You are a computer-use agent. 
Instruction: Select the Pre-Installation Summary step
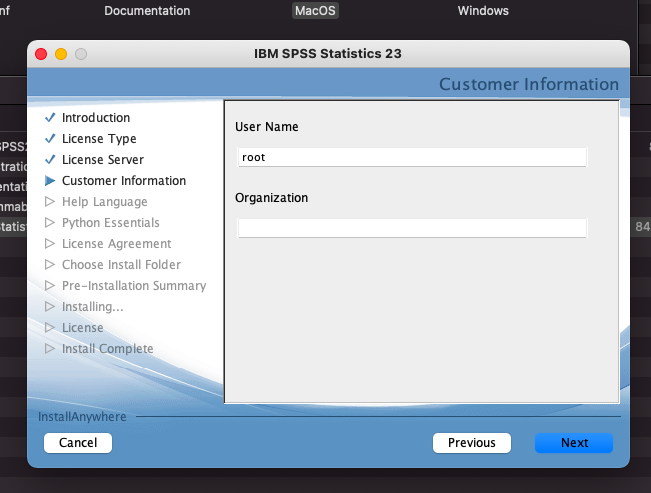point(134,286)
